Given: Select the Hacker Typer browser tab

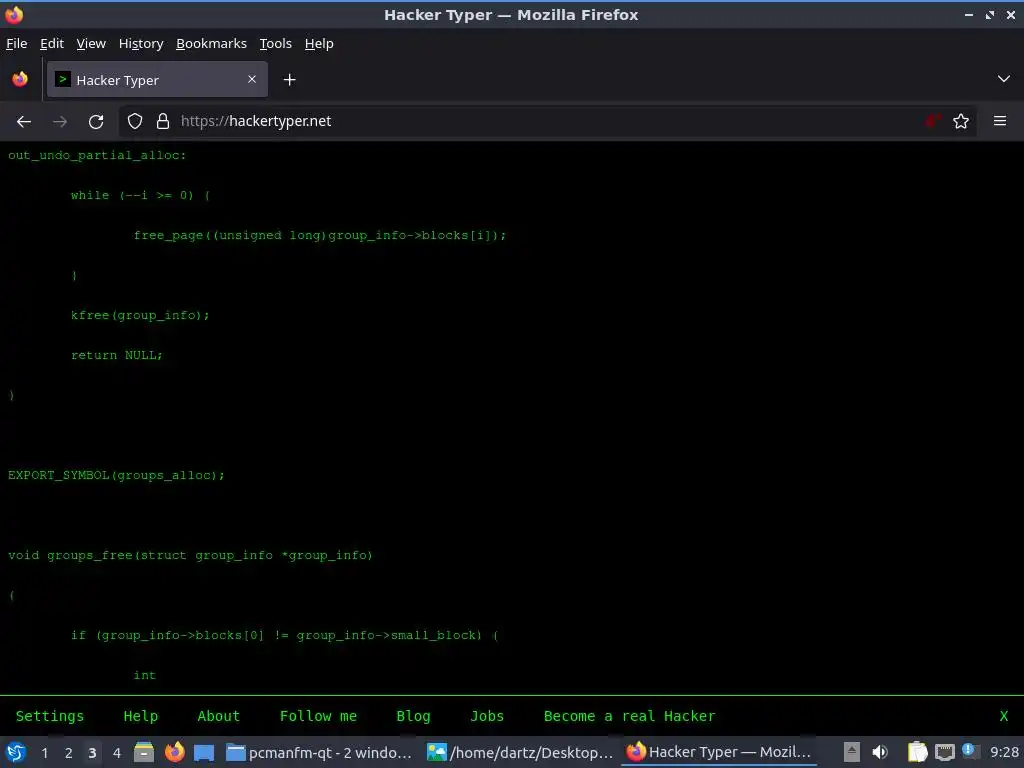Looking at the screenshot, I should (157, 80).
